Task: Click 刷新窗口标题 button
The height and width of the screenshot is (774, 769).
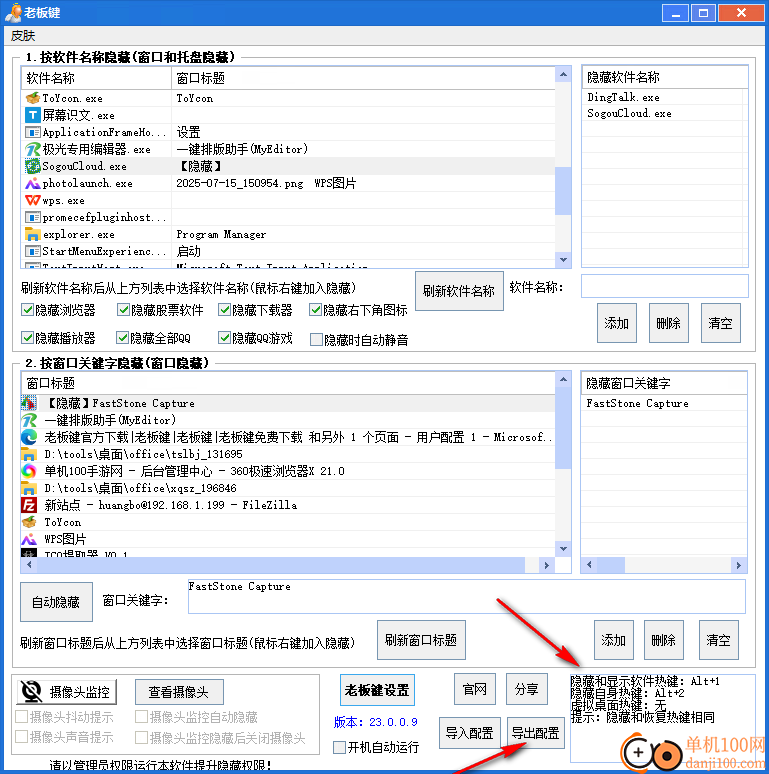Action: click(421, 640)
